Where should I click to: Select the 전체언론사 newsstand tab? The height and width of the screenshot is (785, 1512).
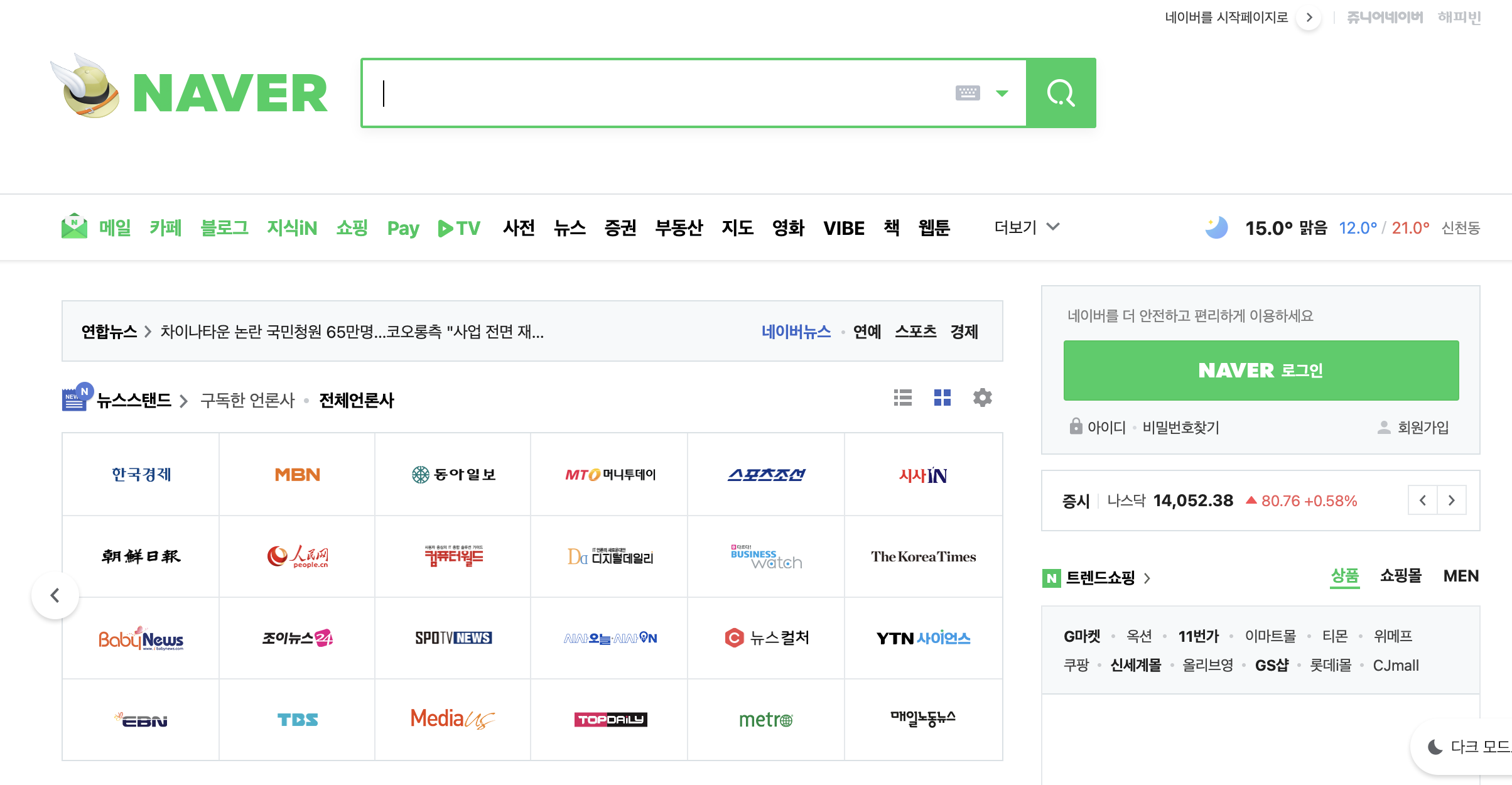click(x=356, y=401)
